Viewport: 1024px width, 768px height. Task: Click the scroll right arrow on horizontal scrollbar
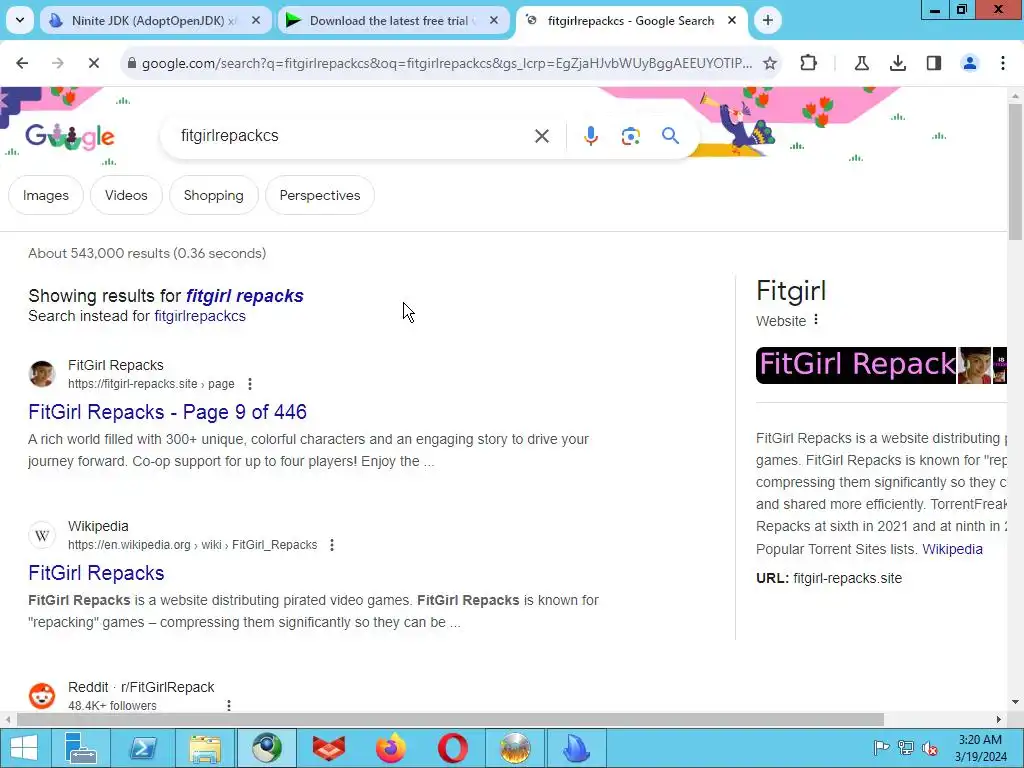[x=999, y=719]
